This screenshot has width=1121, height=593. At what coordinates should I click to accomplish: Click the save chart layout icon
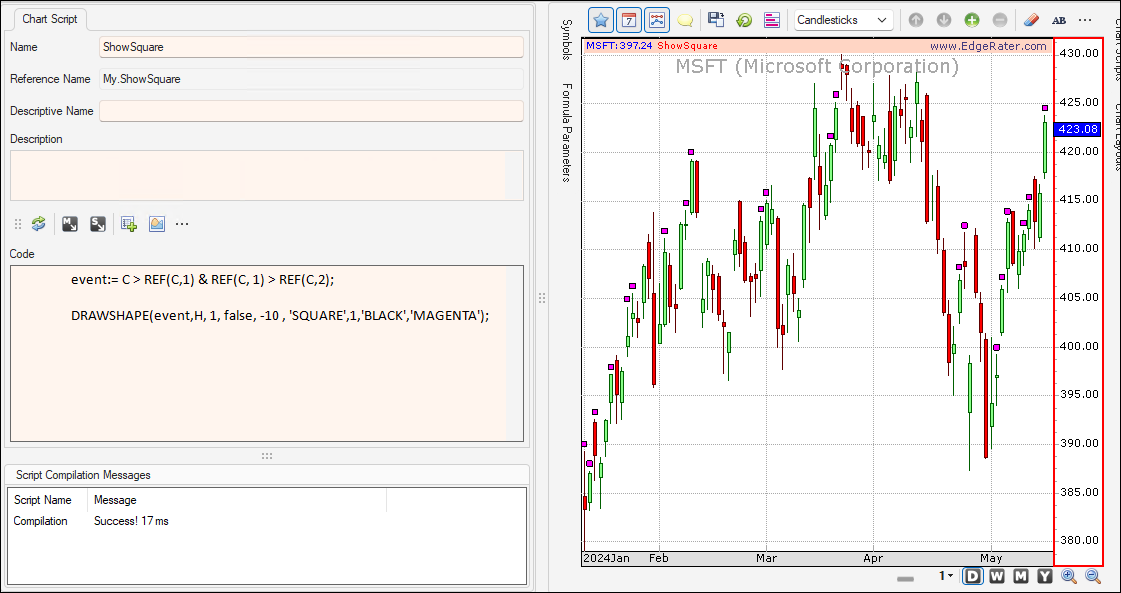[x=716, y=20]
